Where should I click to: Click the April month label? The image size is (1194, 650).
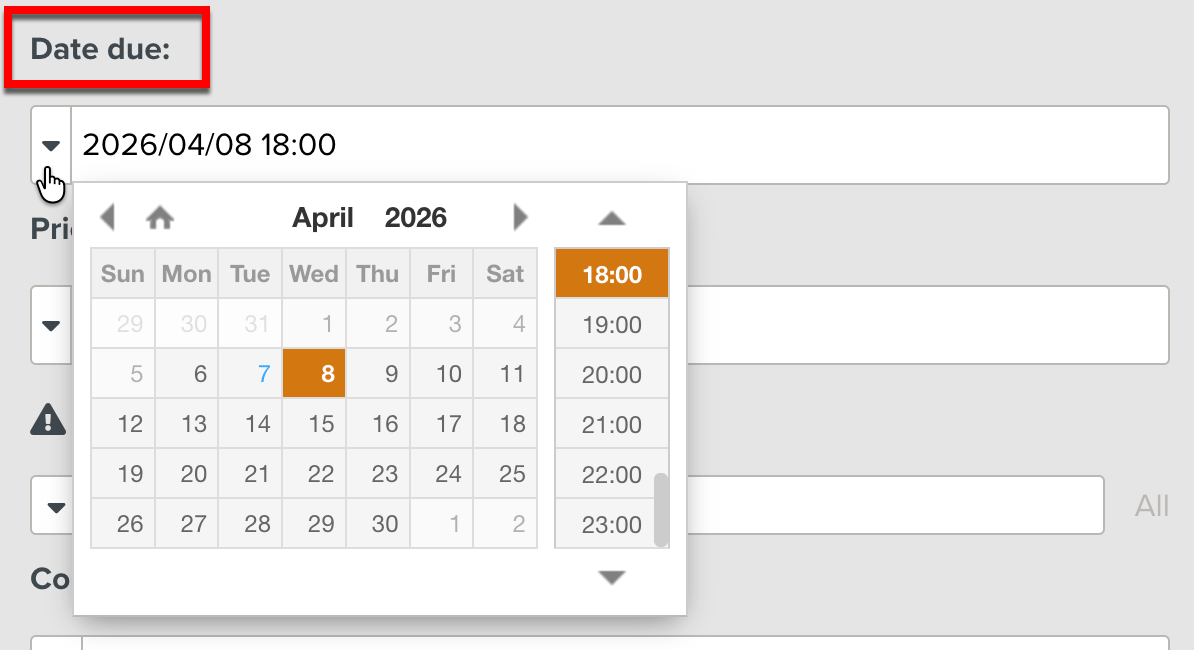[322, 217]
